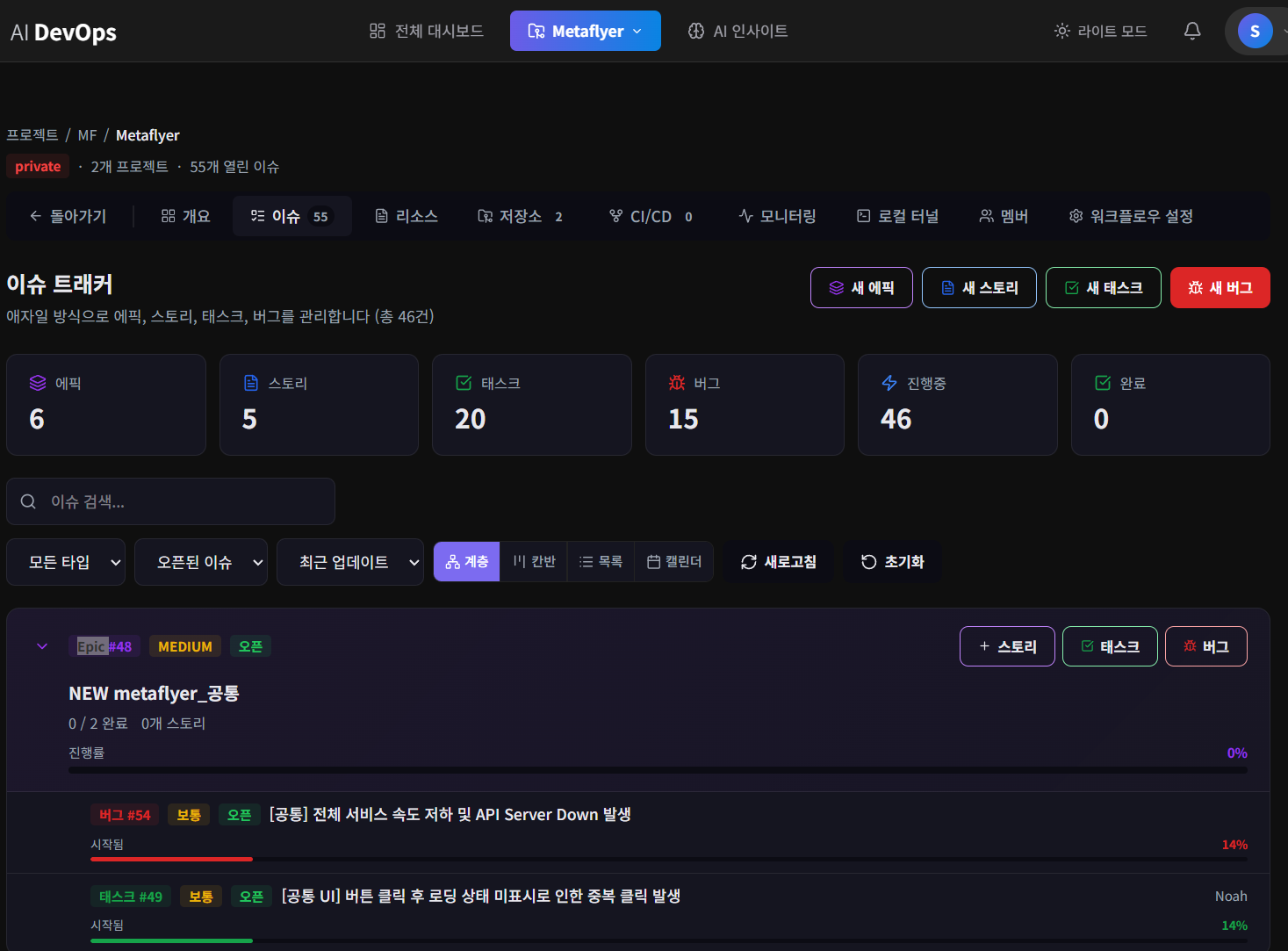The height and width of the screenshot is (951, 1288).
Task: Click the 태스크 #49 badge
Action: pos(131,897)
